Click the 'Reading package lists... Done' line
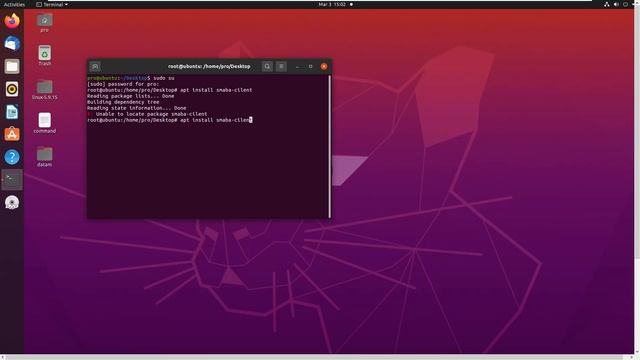640x360 pixels. [131, 96]
